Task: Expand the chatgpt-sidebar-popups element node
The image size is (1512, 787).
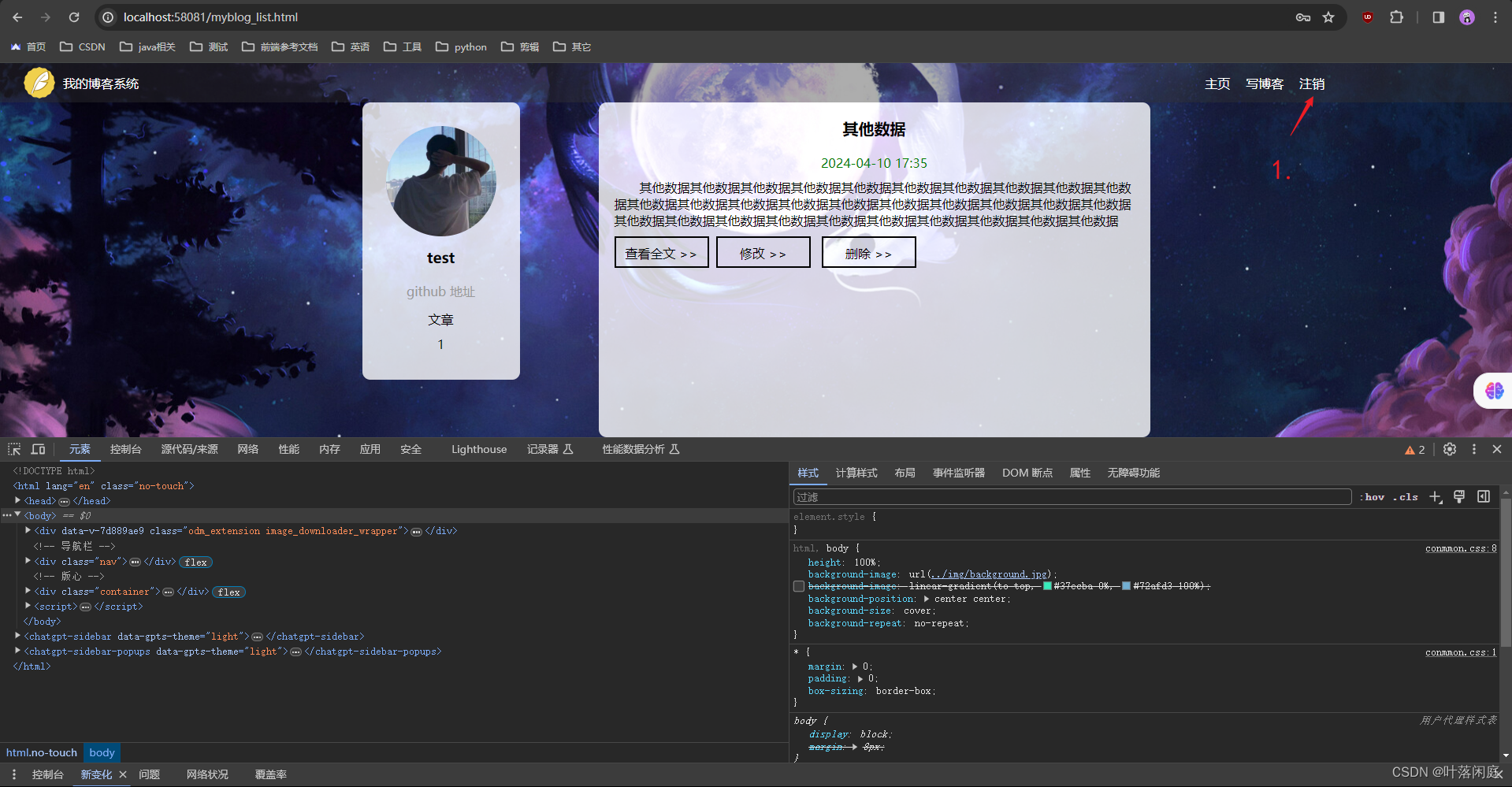Action: (x=18, y=651)
